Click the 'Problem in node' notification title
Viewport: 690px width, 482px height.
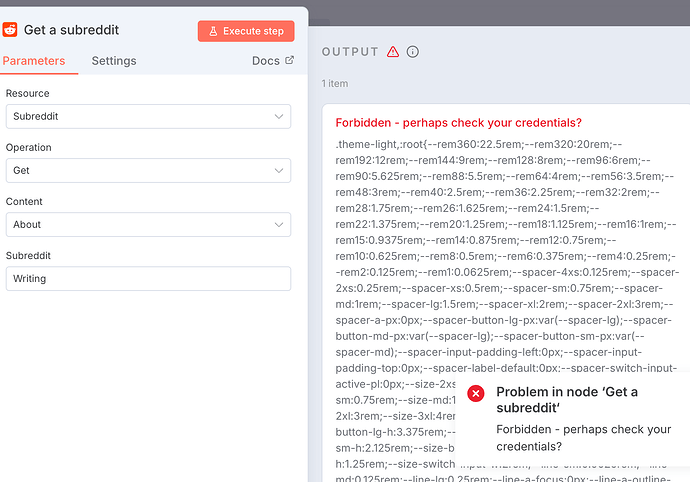click(567, 399)
